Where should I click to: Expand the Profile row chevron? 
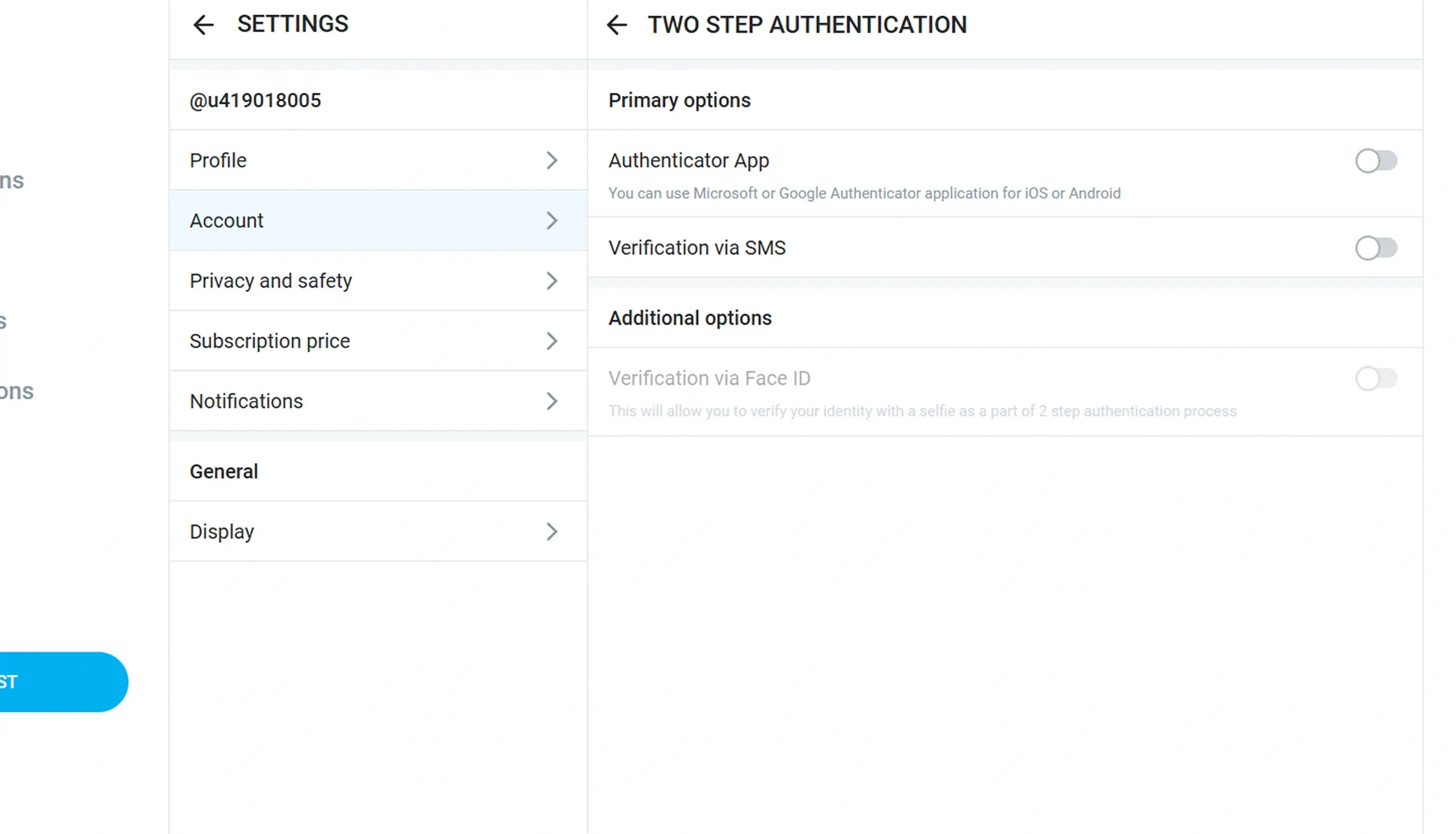click(551, 161)
